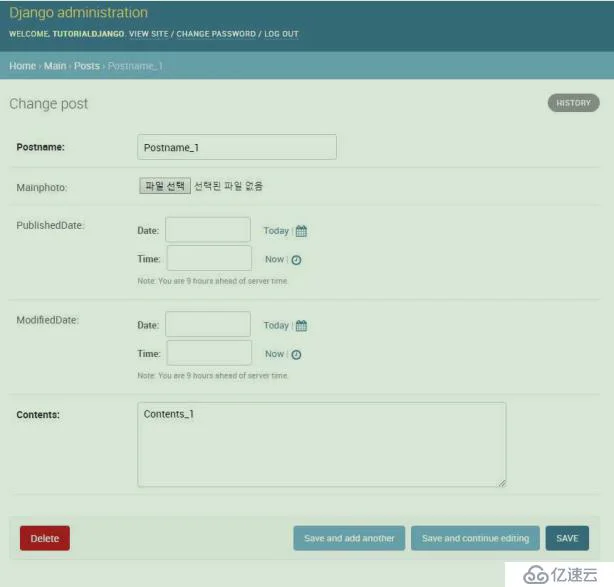Open ModifiedDate clock time picker icon
614x587 pixels.
[296, 354]
